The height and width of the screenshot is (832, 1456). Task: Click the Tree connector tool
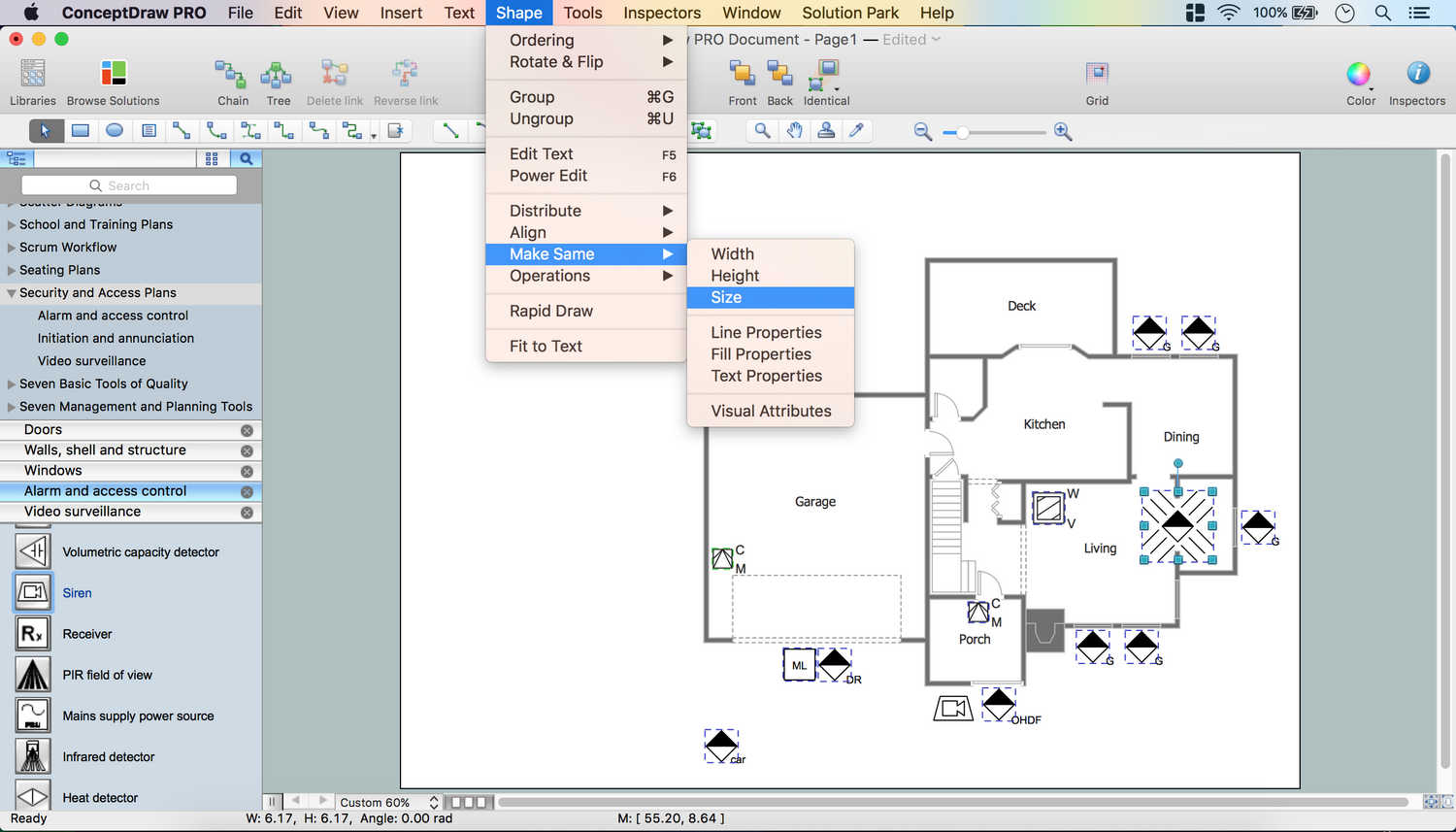[x=278, y=75]
